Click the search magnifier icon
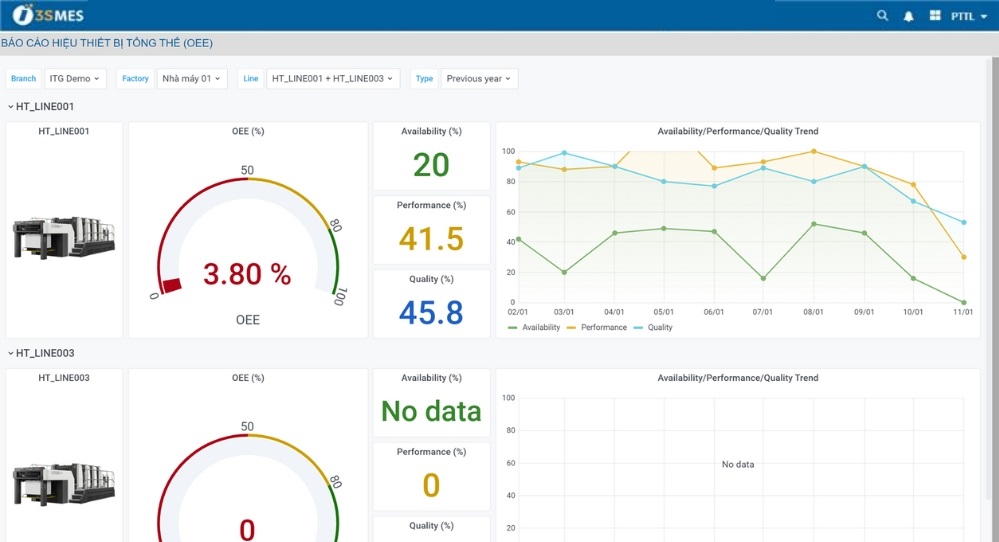999x542 pixels. pos(882,16)
